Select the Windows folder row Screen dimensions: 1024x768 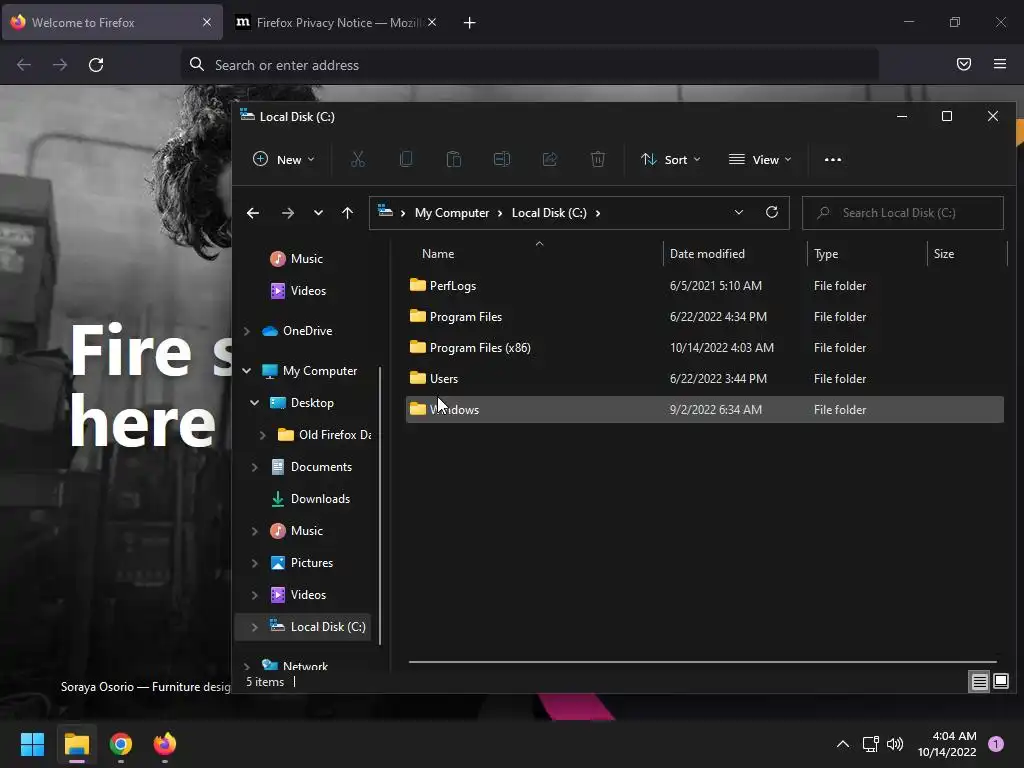pyautogui.click(x=705, y=409)
